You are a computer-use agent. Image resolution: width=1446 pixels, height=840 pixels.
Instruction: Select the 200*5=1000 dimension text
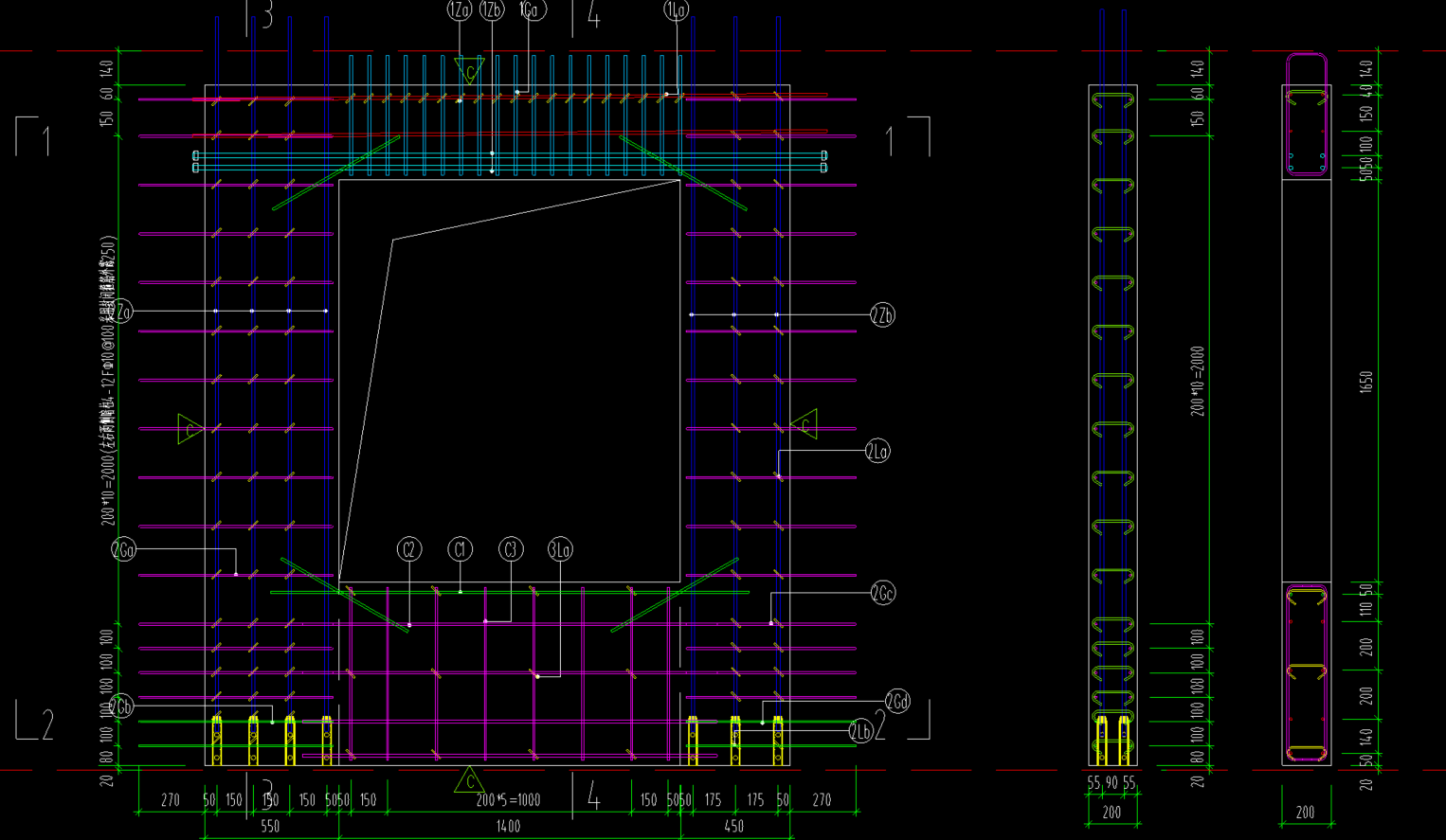tap(508, 800)
